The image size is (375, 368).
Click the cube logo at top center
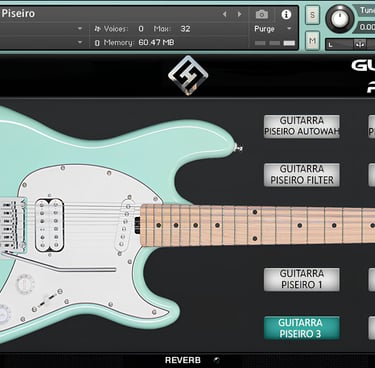pos(188,75)
